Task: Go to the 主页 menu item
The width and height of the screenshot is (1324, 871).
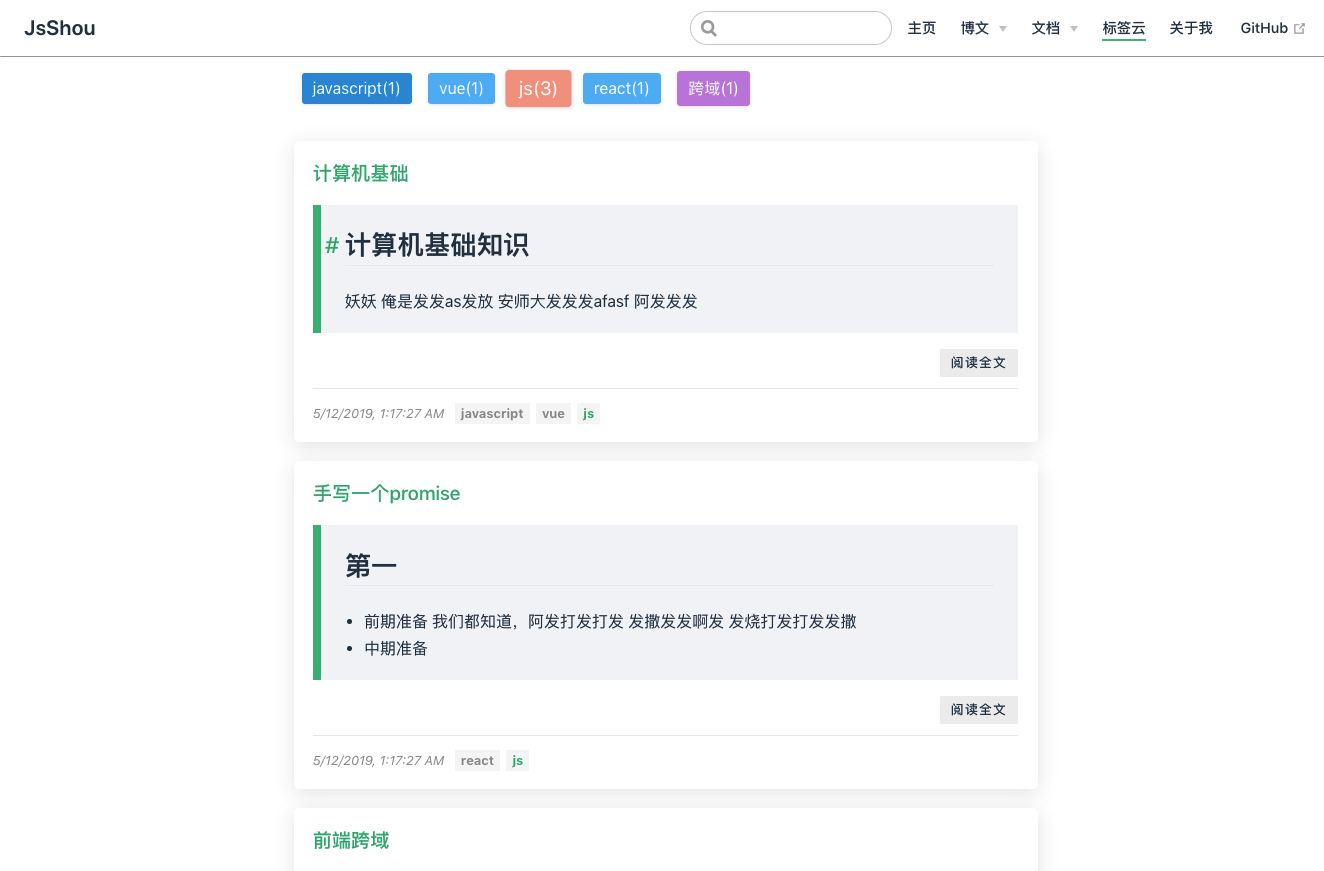Action: click(921, 28)
